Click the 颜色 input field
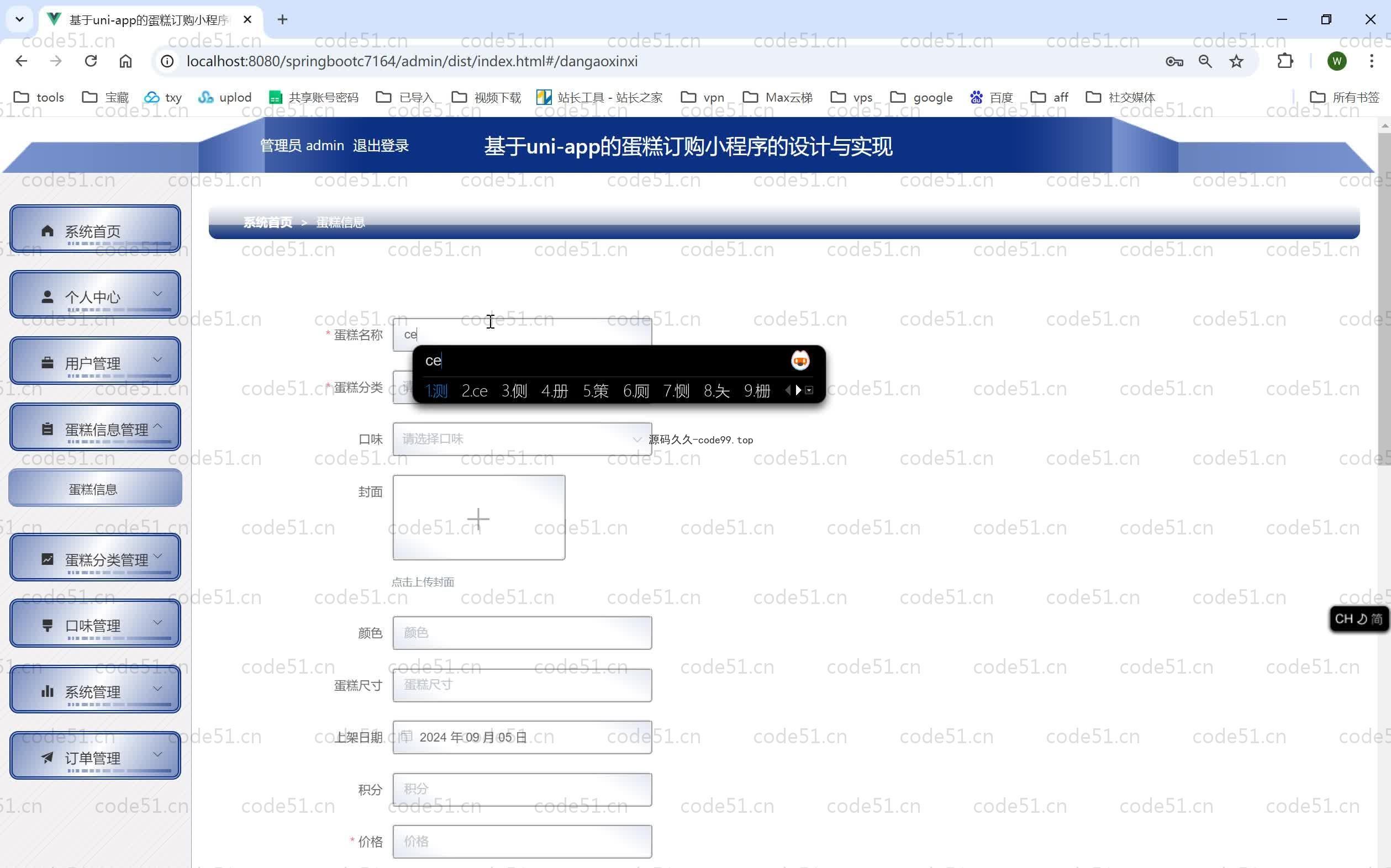The image size is (1391, 868). coord(522,633)
